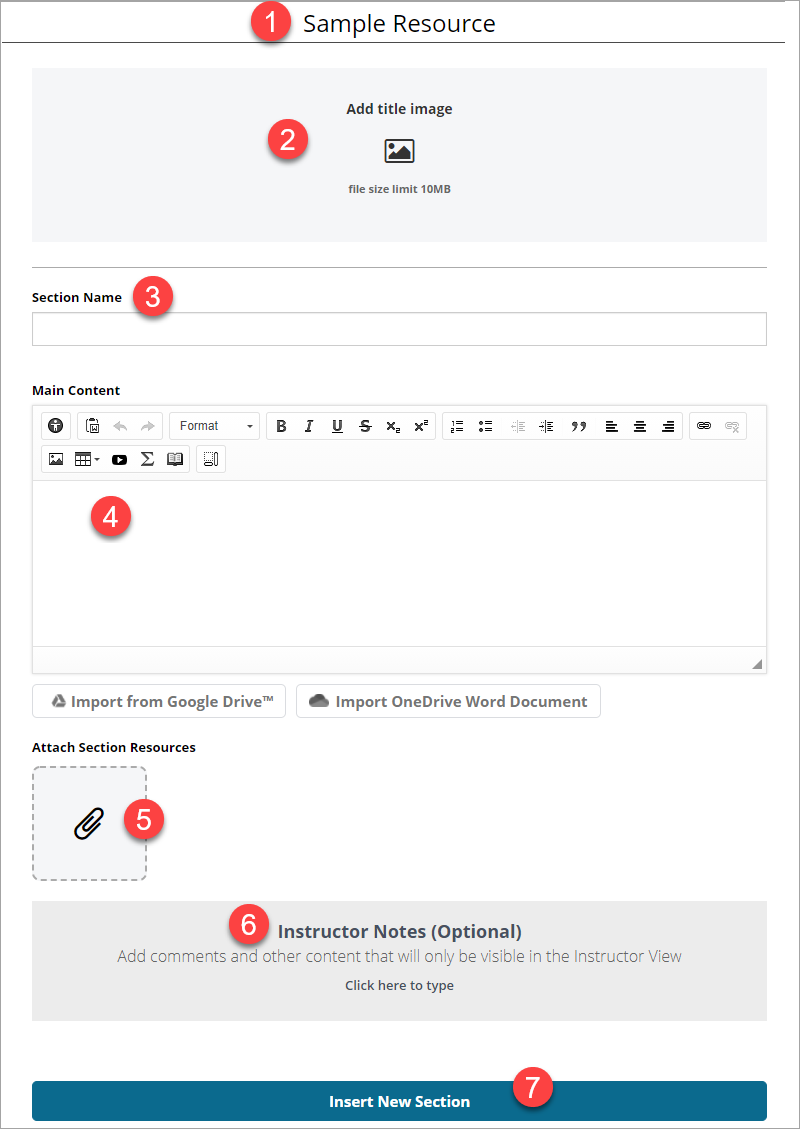
Task: Click 'Click here to type' in Instructor Notes
Action: coord(399,985)
